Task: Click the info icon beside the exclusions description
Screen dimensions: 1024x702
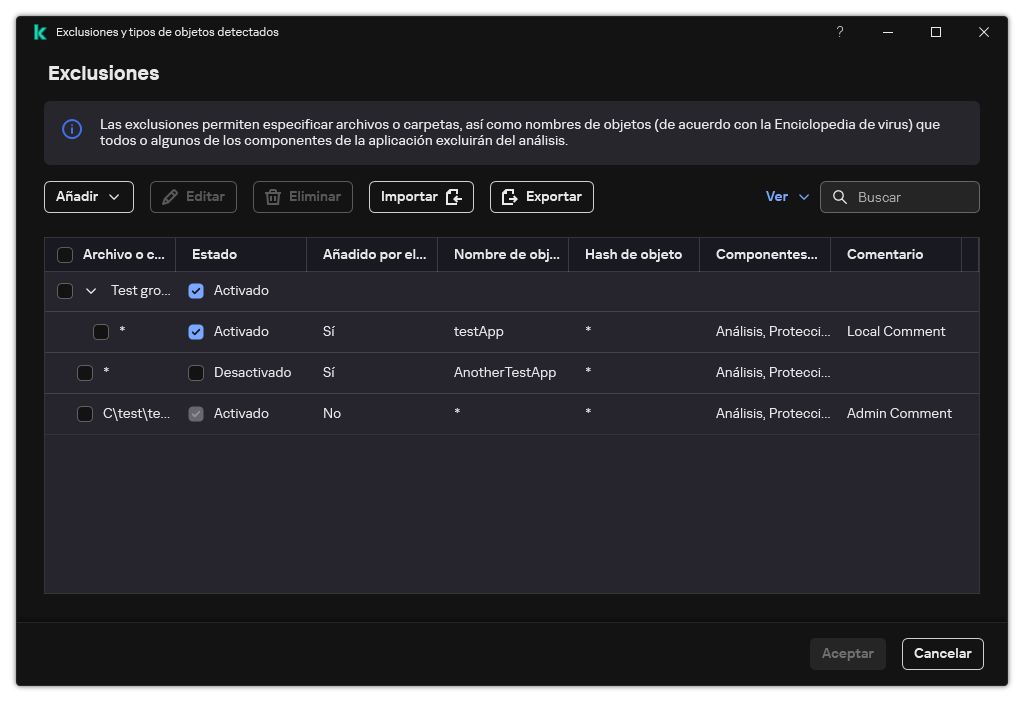Action: click(71, 131)
